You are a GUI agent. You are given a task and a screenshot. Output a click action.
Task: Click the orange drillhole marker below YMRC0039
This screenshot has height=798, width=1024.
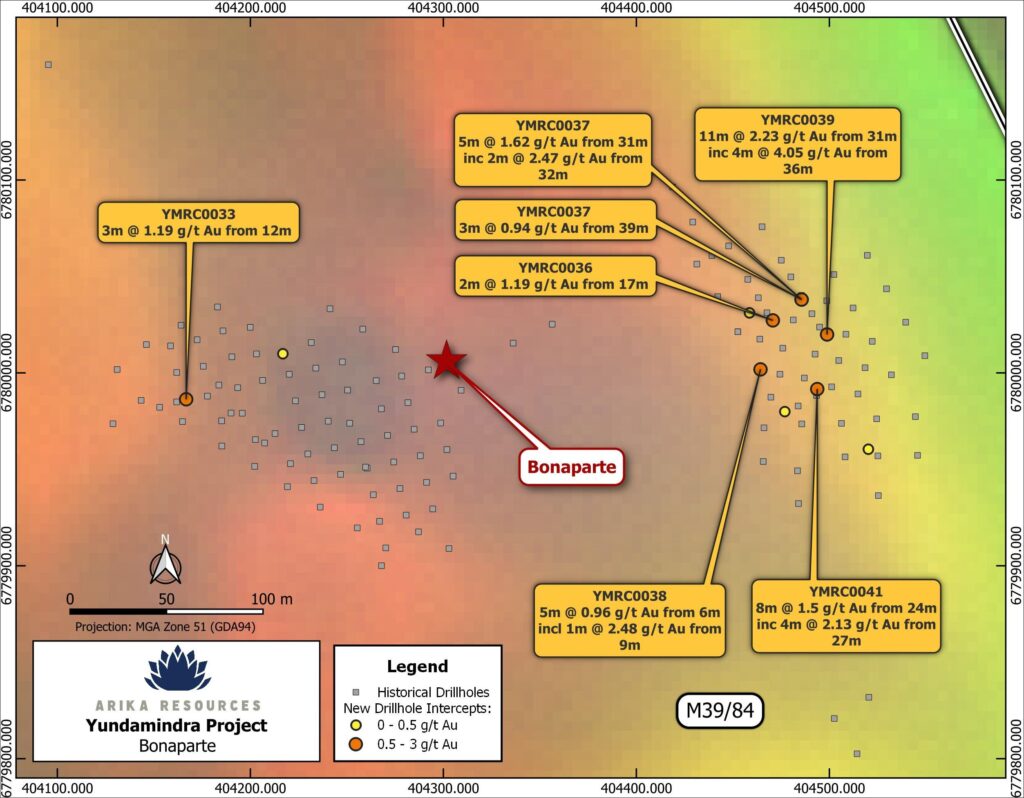tap(827, 334)
